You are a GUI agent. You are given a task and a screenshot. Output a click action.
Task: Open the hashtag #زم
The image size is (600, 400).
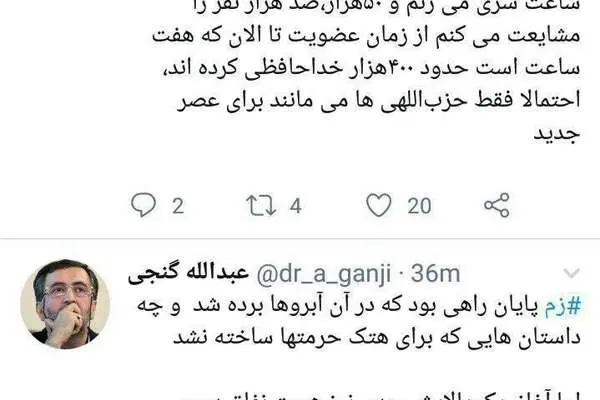pyautogui.click(x=563, y=306)
